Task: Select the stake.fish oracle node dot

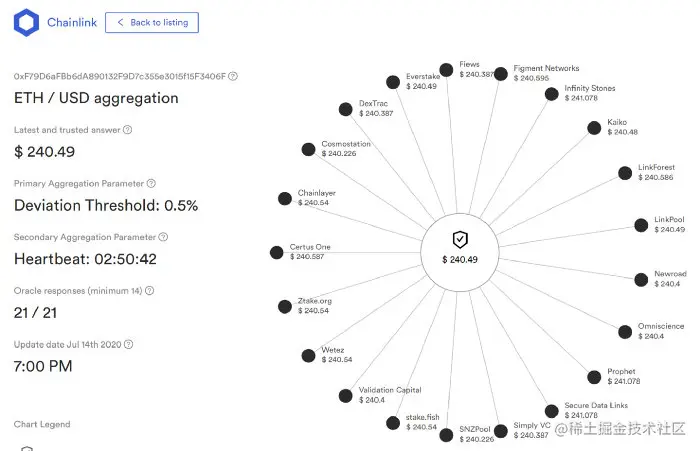Action: point(392,421)
